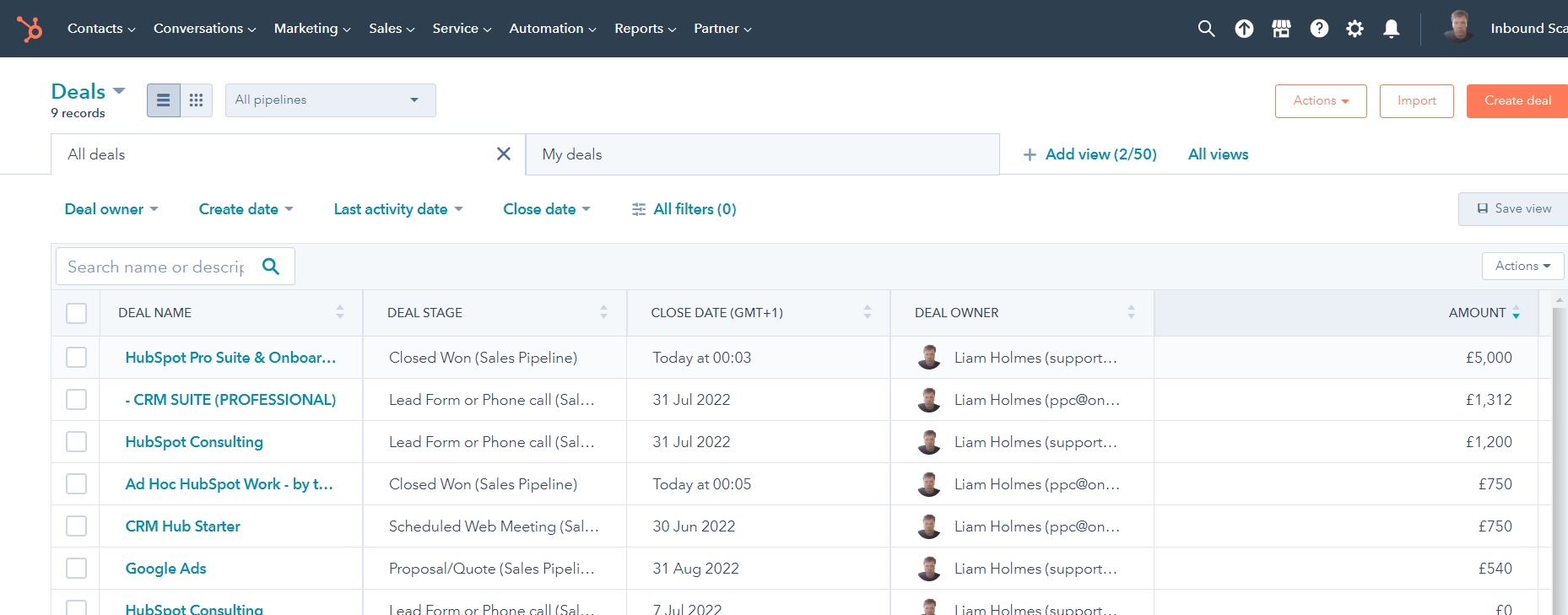Open HubSpot Pro Suite & Onboar... deal

pos(230,358)
